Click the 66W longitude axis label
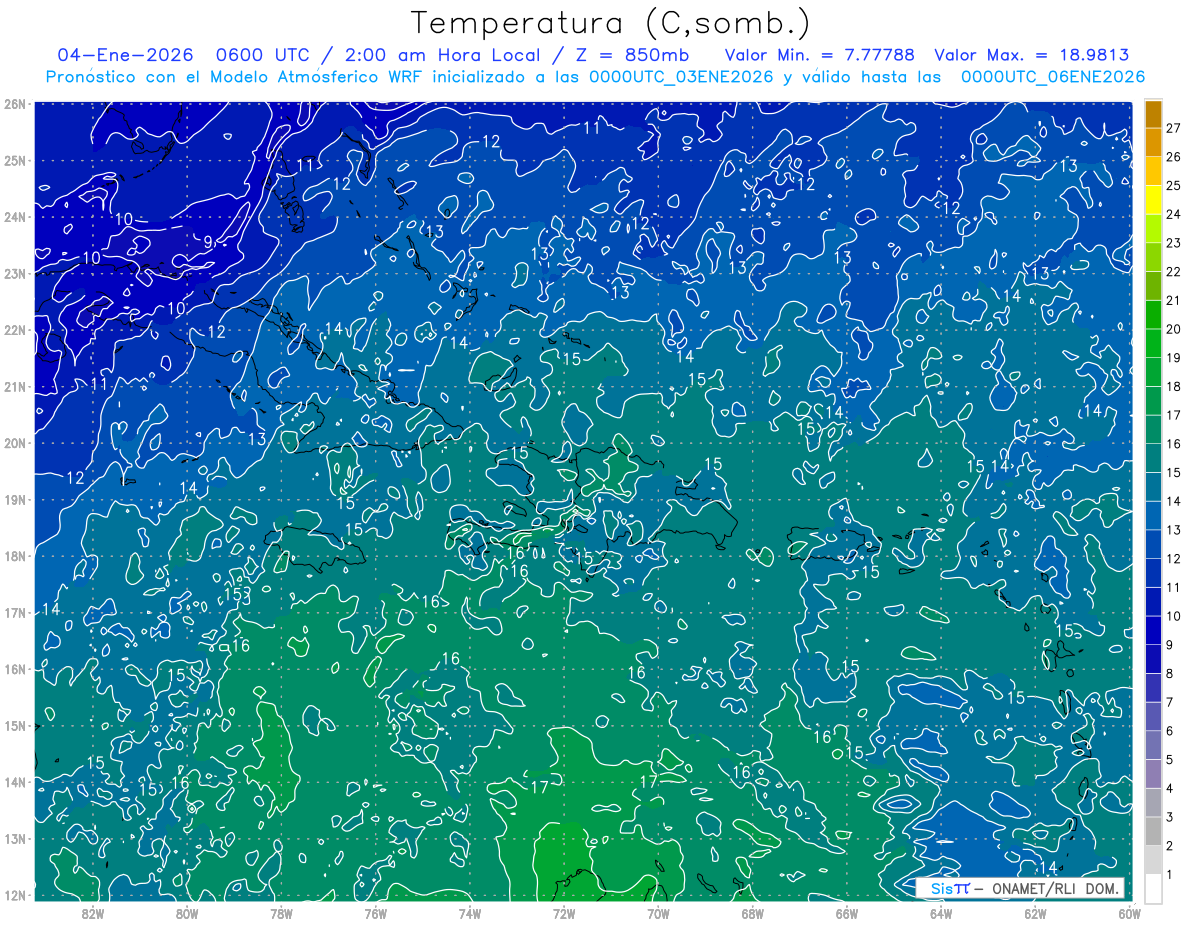Viewport: 1200px width, 927px height. (x=846, y=912)
